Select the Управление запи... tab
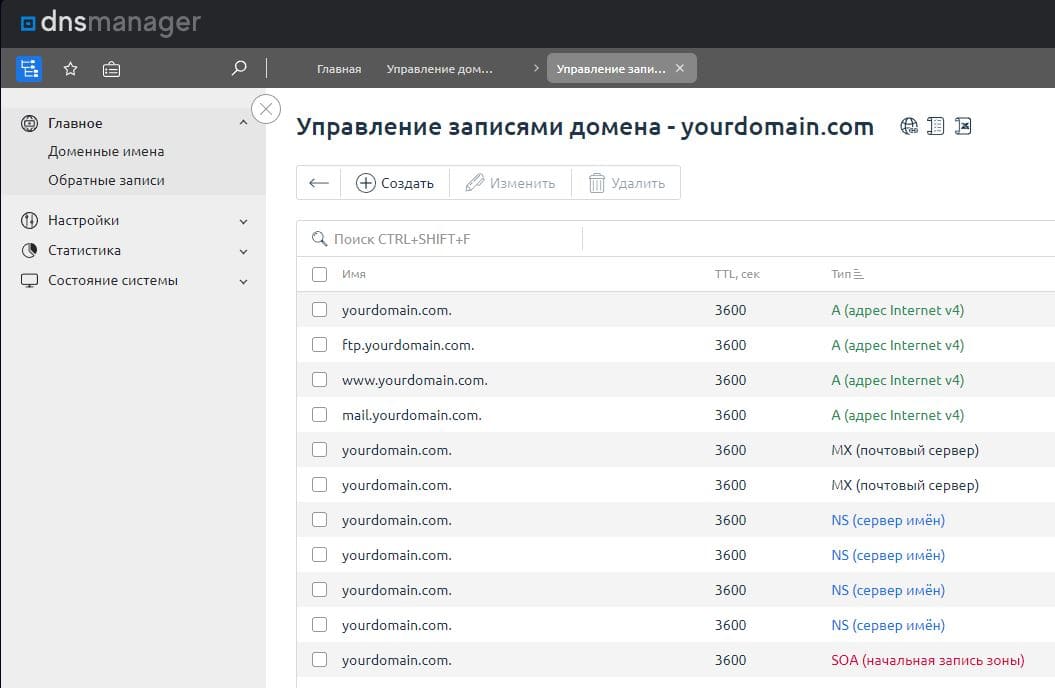This screenshot has width=1055, height=688. (x=611, y=69)
